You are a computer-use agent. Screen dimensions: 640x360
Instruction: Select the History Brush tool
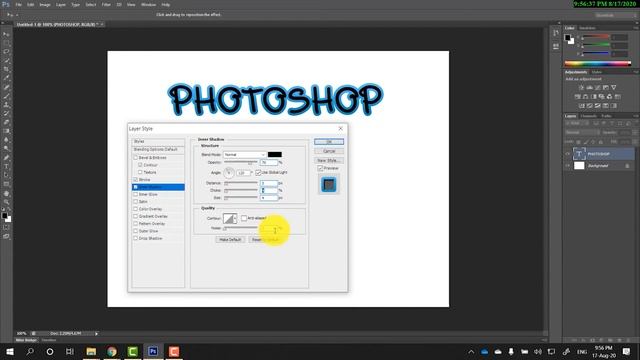6,113
